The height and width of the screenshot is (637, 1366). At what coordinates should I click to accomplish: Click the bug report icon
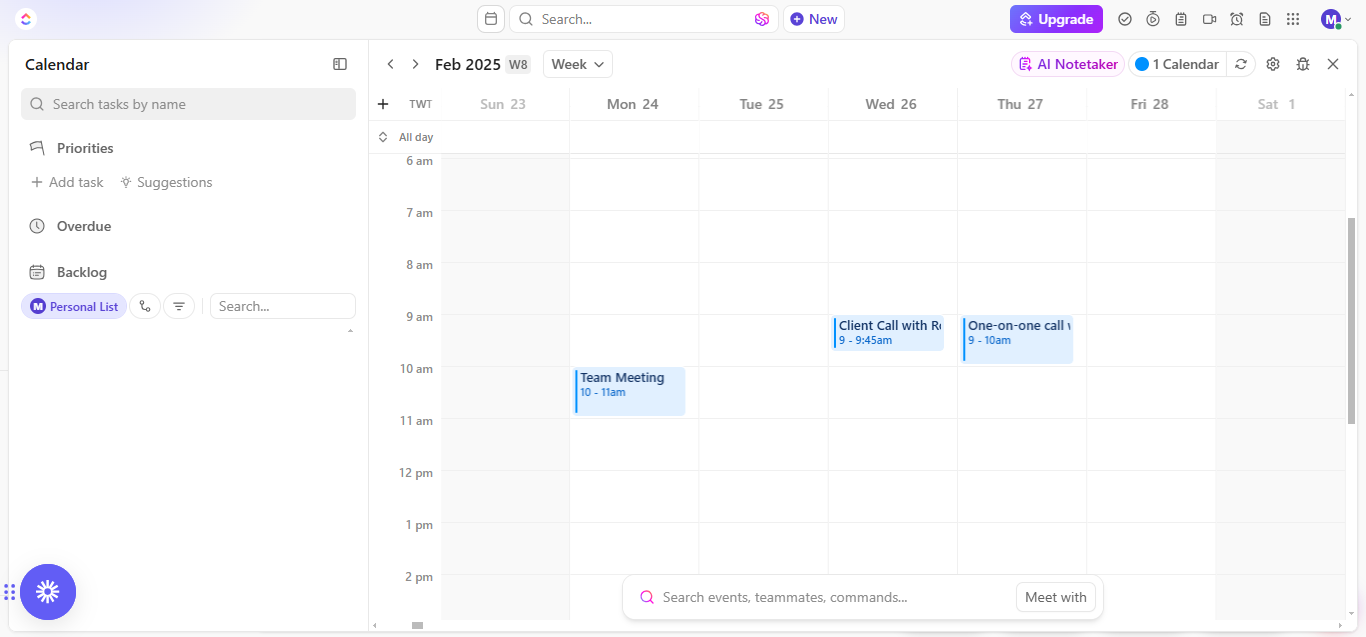[1303, 64]
